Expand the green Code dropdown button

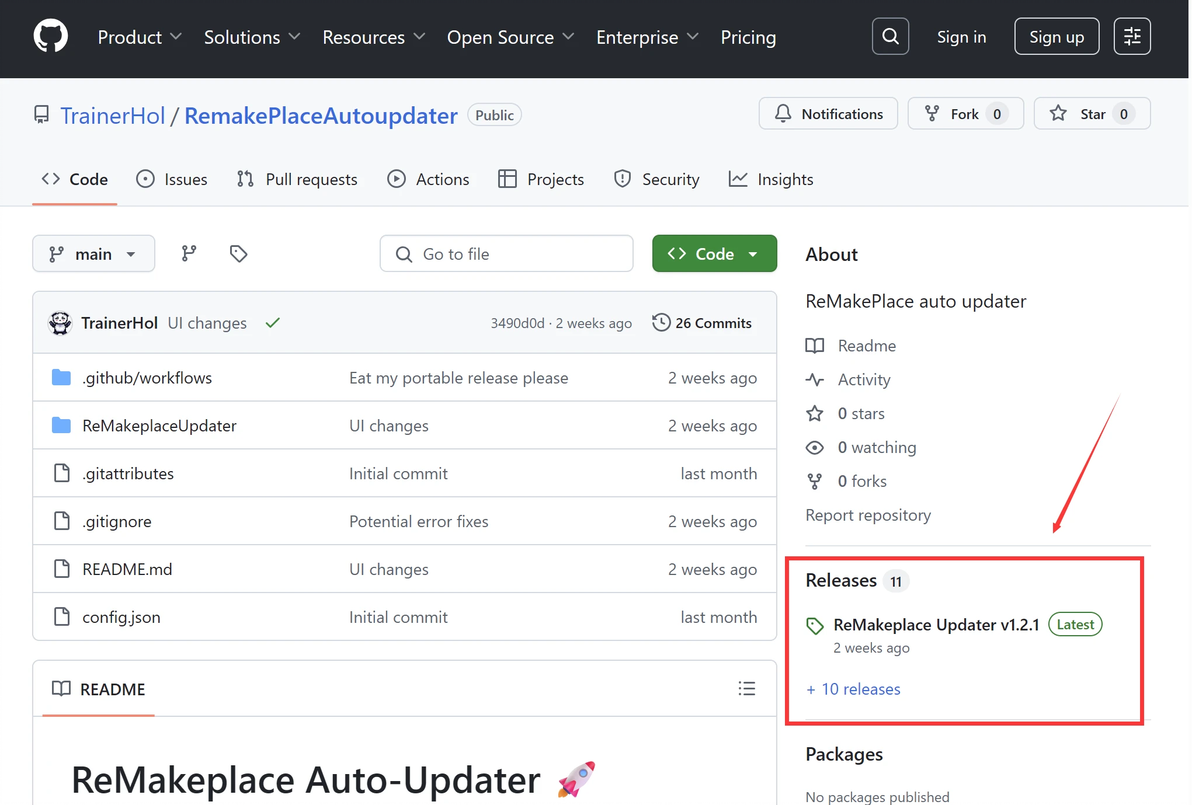(x=714, y=254)
